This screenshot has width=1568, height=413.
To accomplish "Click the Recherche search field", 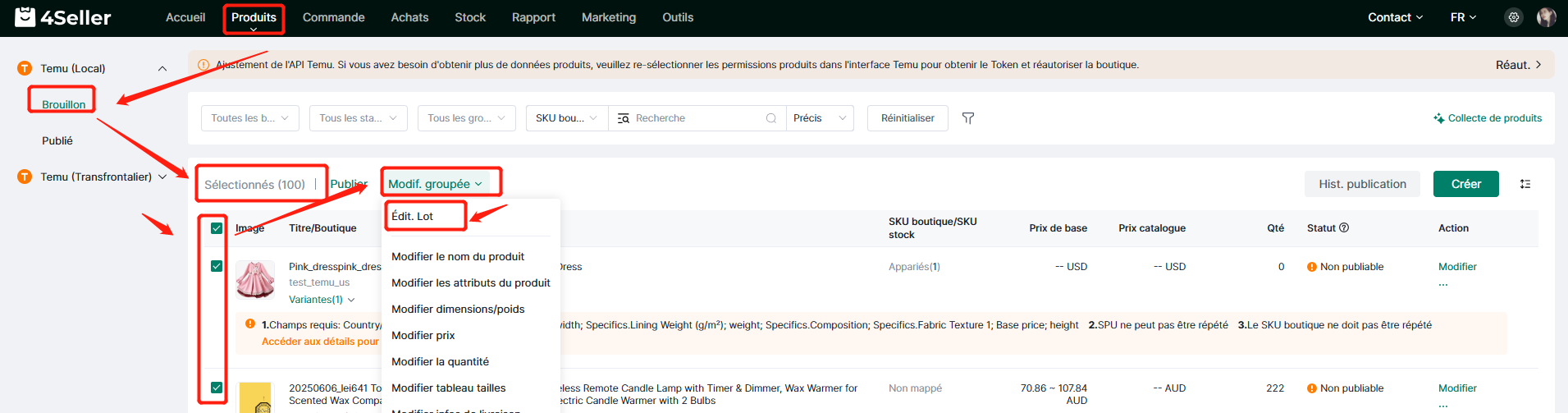I will click(697, 118).
